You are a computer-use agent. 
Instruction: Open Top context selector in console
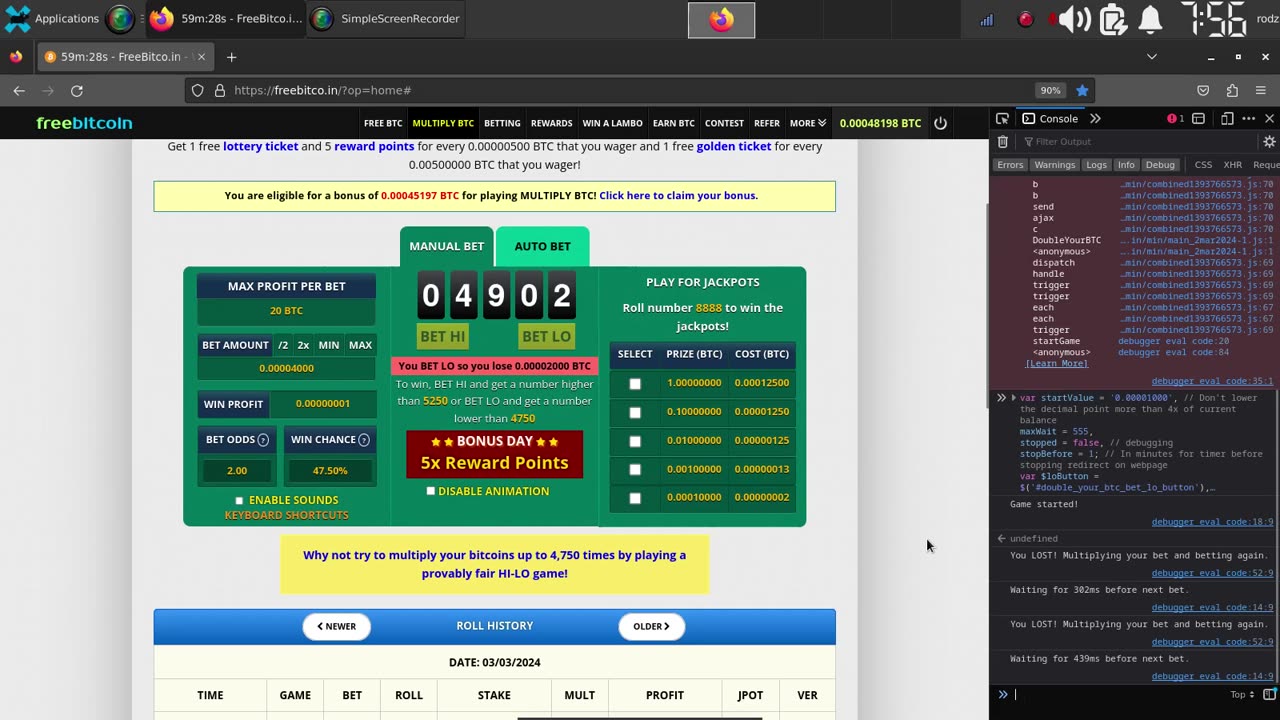[x=1242, y=695]
